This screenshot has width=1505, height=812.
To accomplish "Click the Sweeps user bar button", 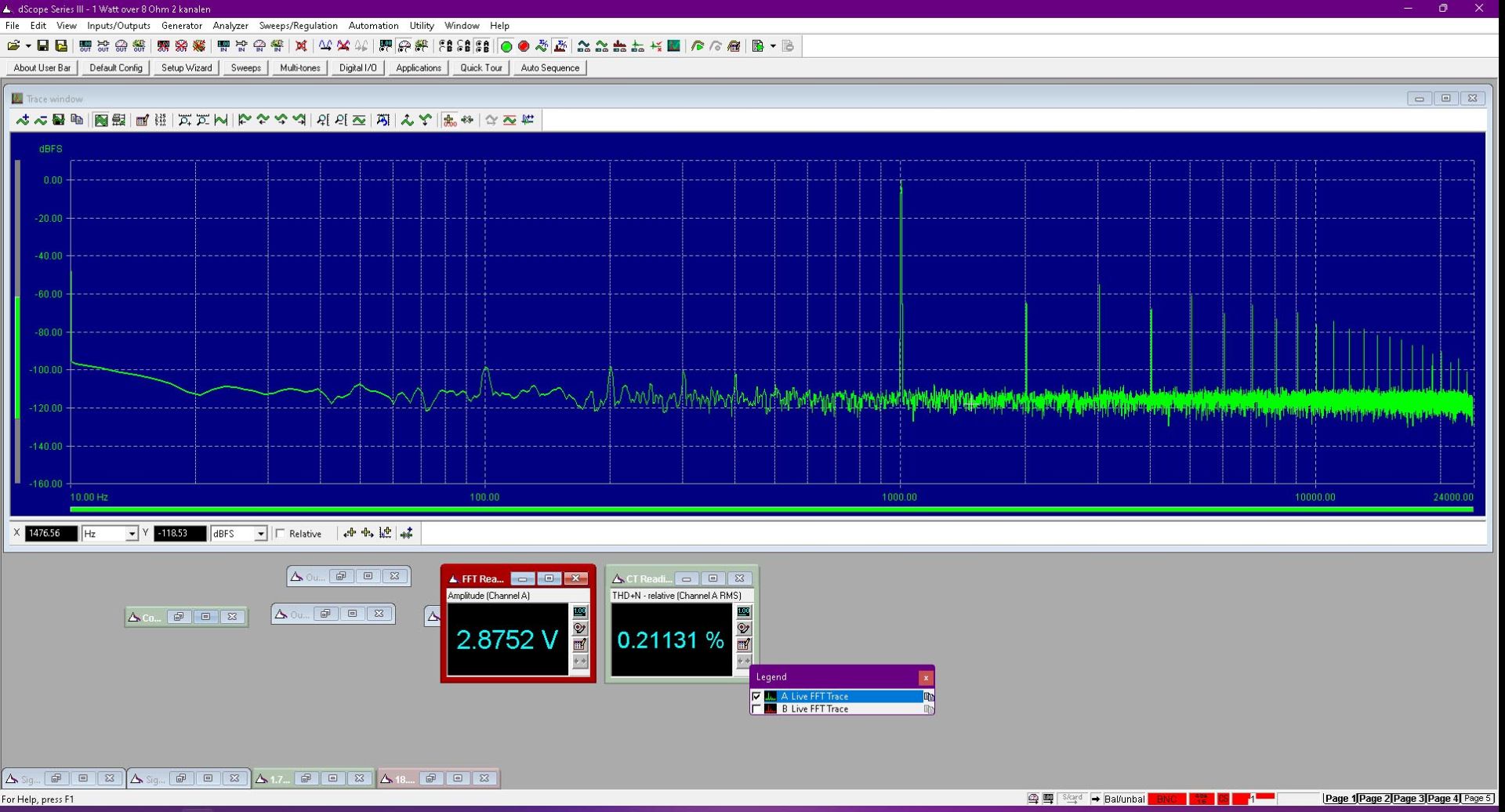I will (245, 68).
